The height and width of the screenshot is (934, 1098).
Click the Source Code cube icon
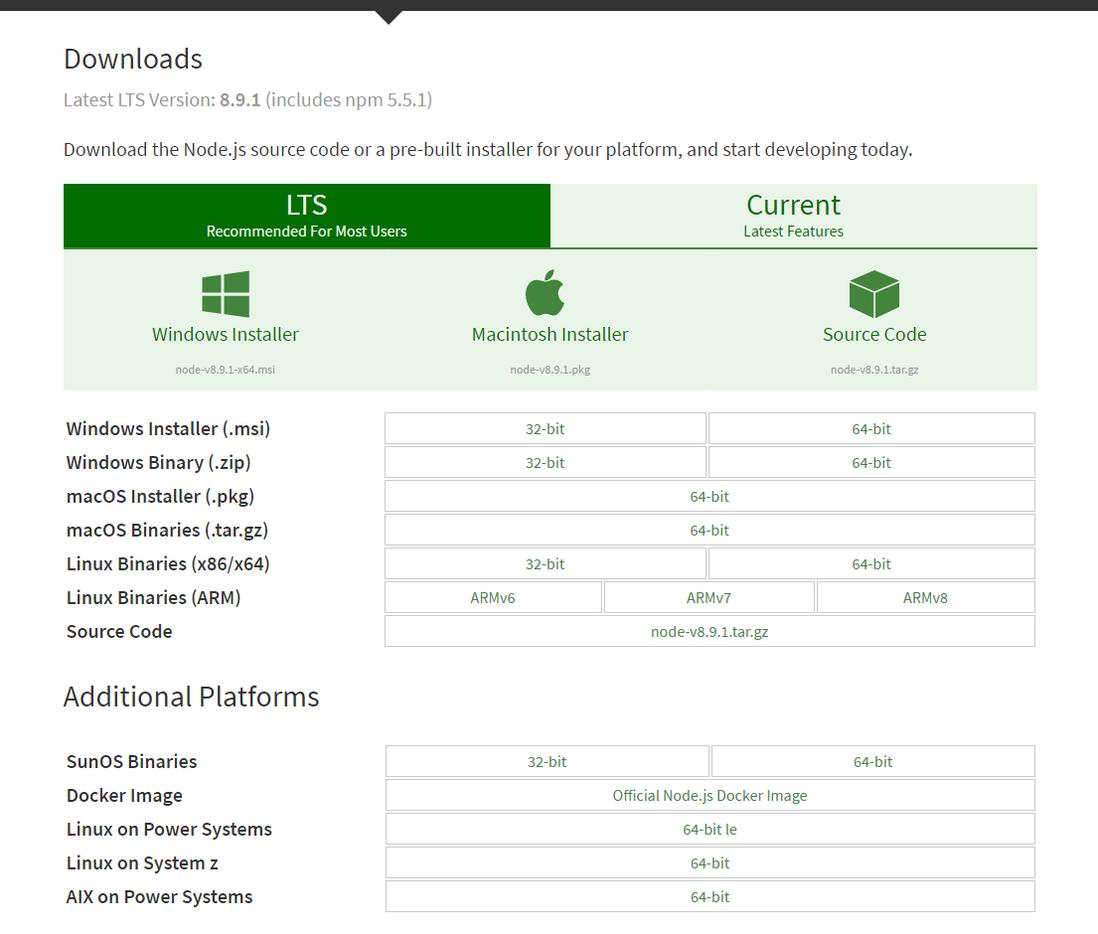(874, 294)
